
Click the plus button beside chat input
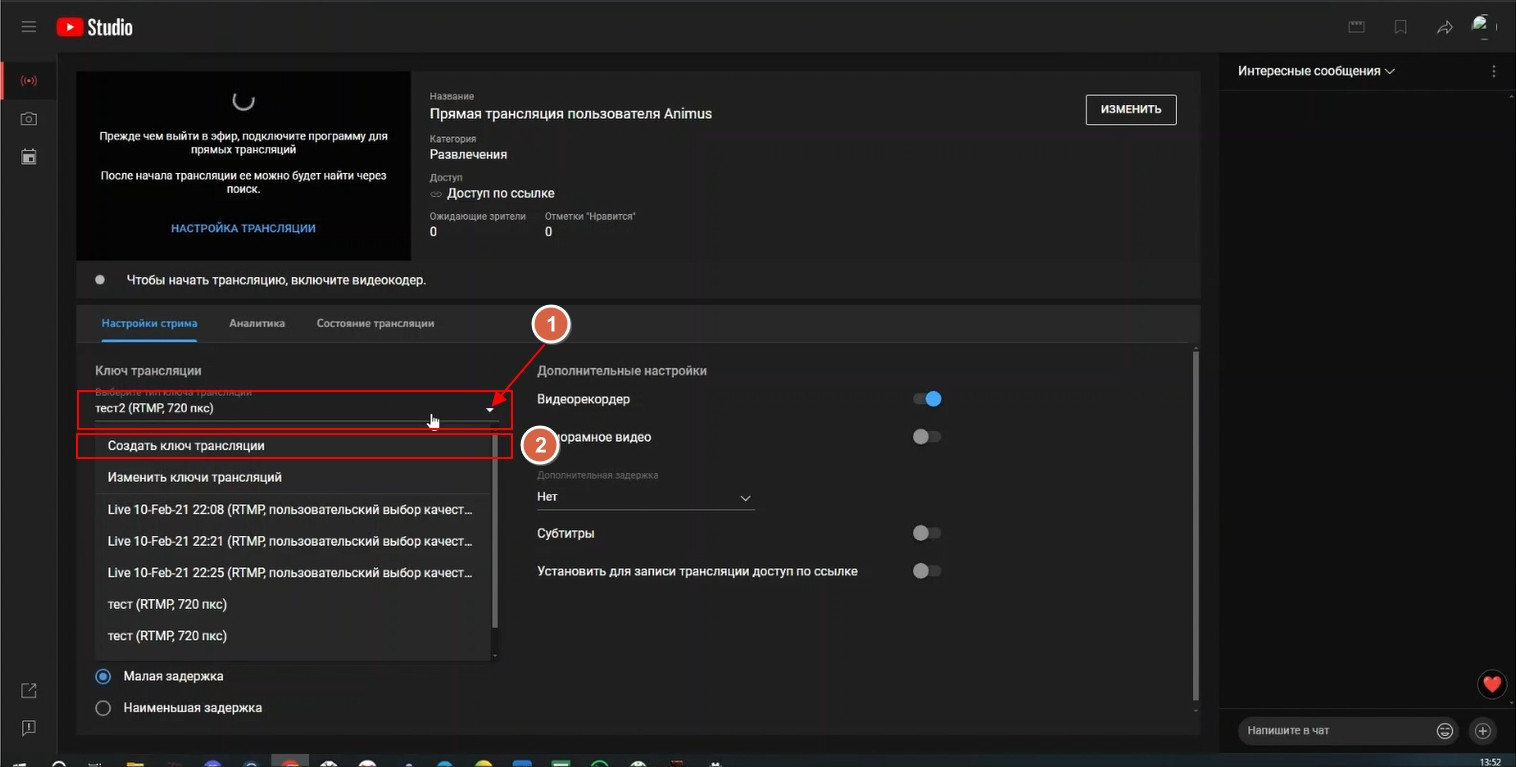click(1483, 731)
